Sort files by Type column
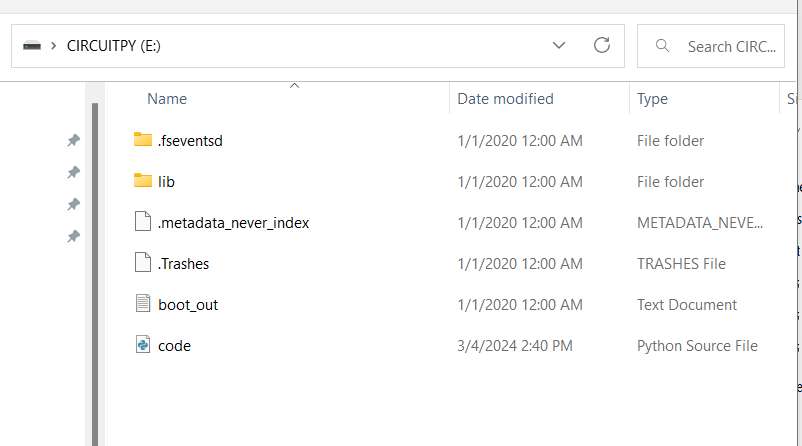 point(652,99)
